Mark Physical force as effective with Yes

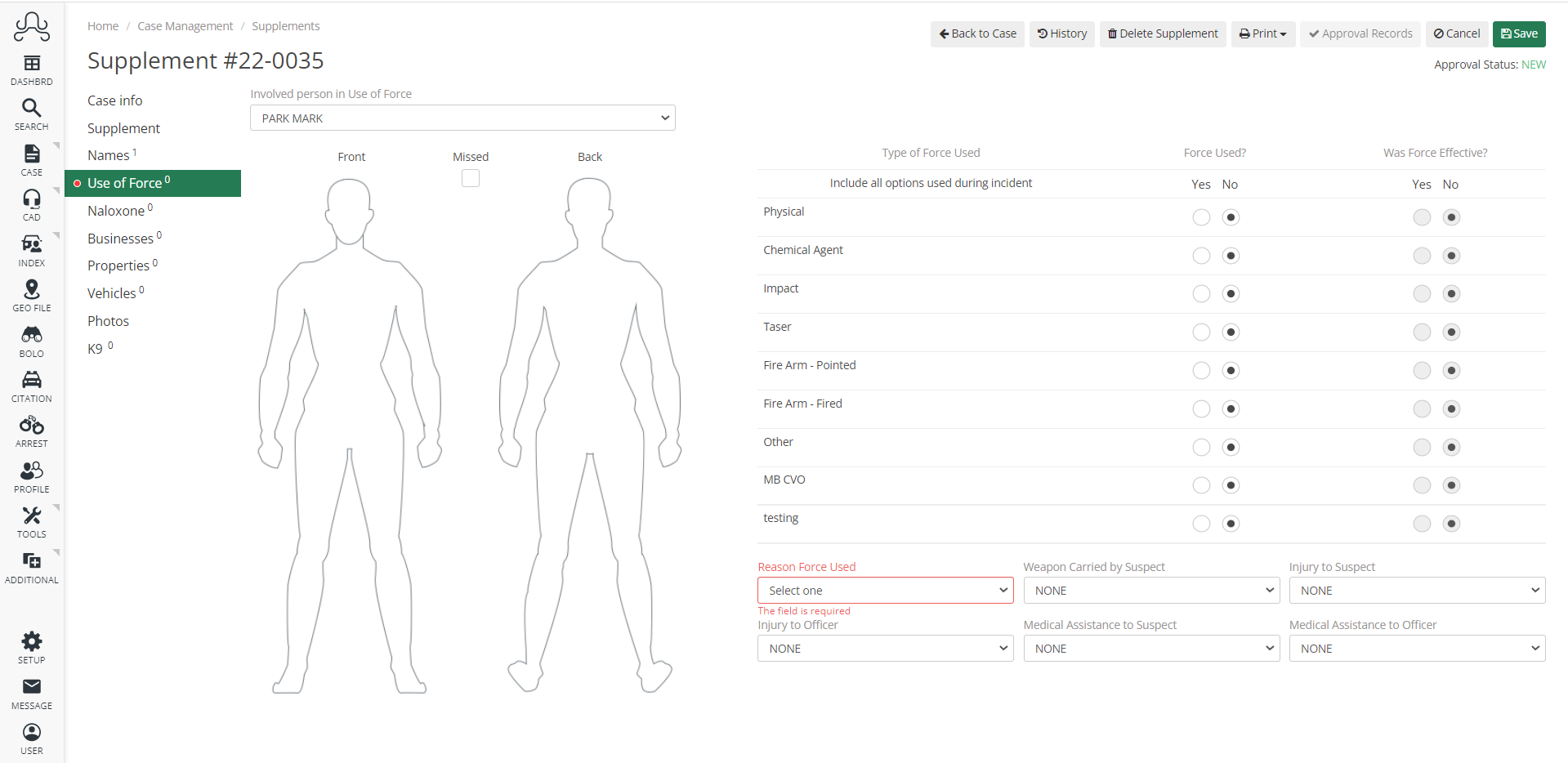point(1422,217)
